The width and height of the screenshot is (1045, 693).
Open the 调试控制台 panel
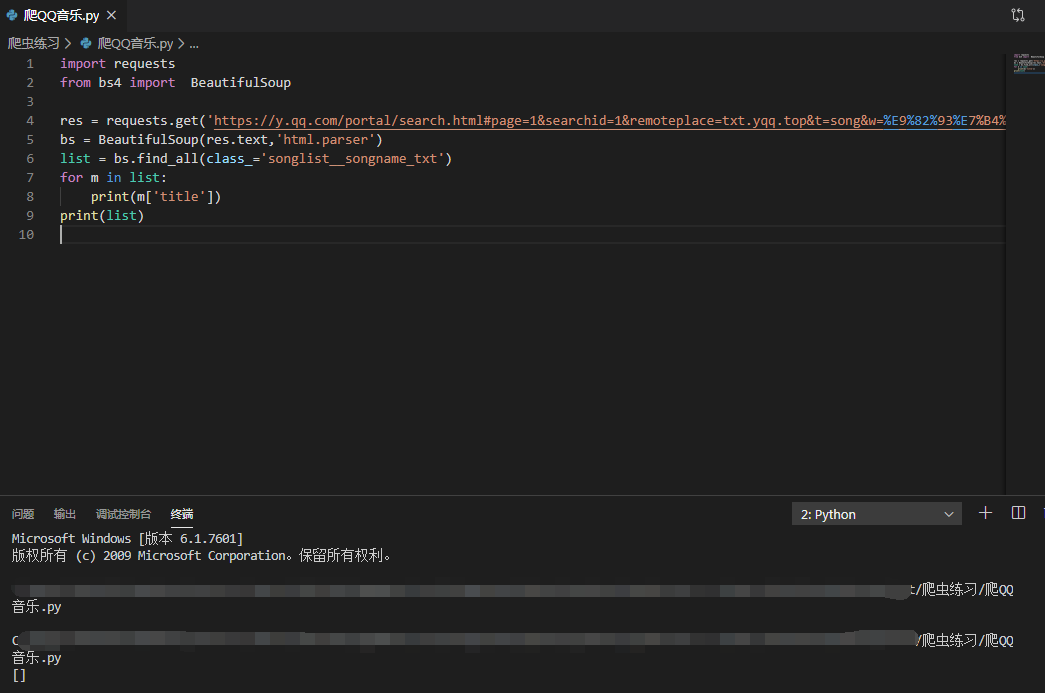coord(123,513)
